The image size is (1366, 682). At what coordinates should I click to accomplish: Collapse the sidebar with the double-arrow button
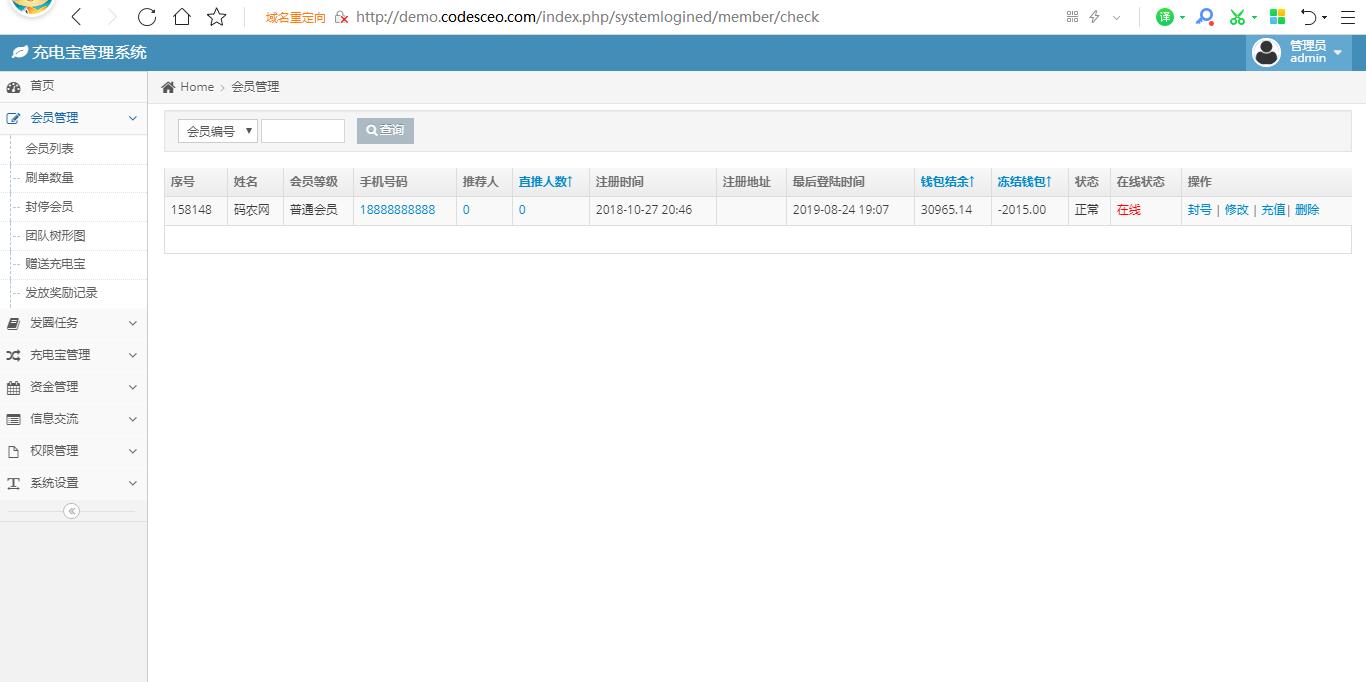pos(71,511)
